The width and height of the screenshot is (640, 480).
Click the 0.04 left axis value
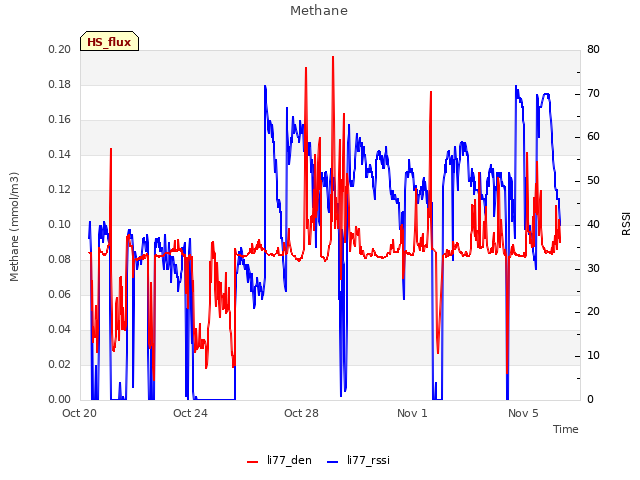click(x=59, y=329)
